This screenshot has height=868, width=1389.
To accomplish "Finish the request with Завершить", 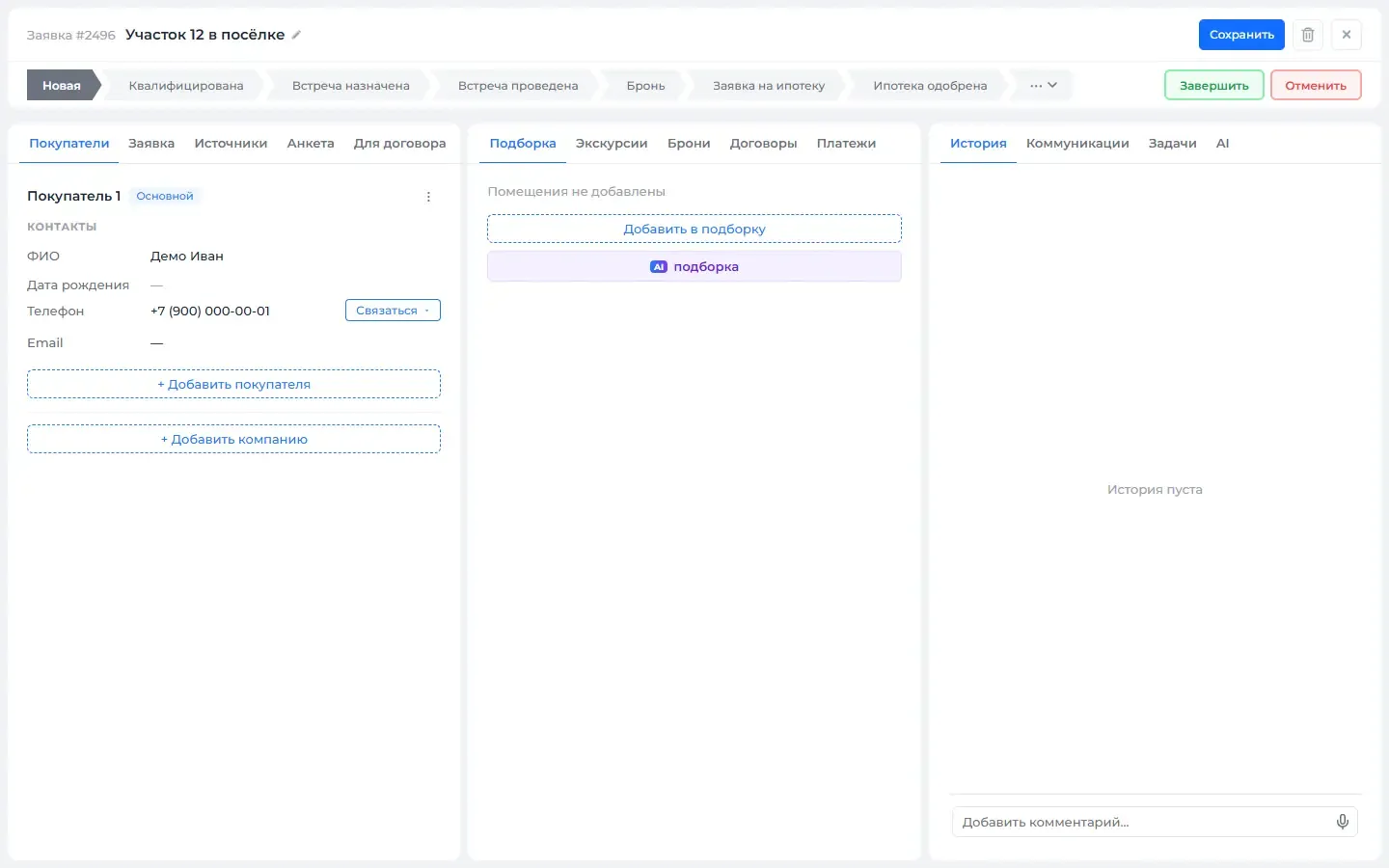I will coord(1214,86).
